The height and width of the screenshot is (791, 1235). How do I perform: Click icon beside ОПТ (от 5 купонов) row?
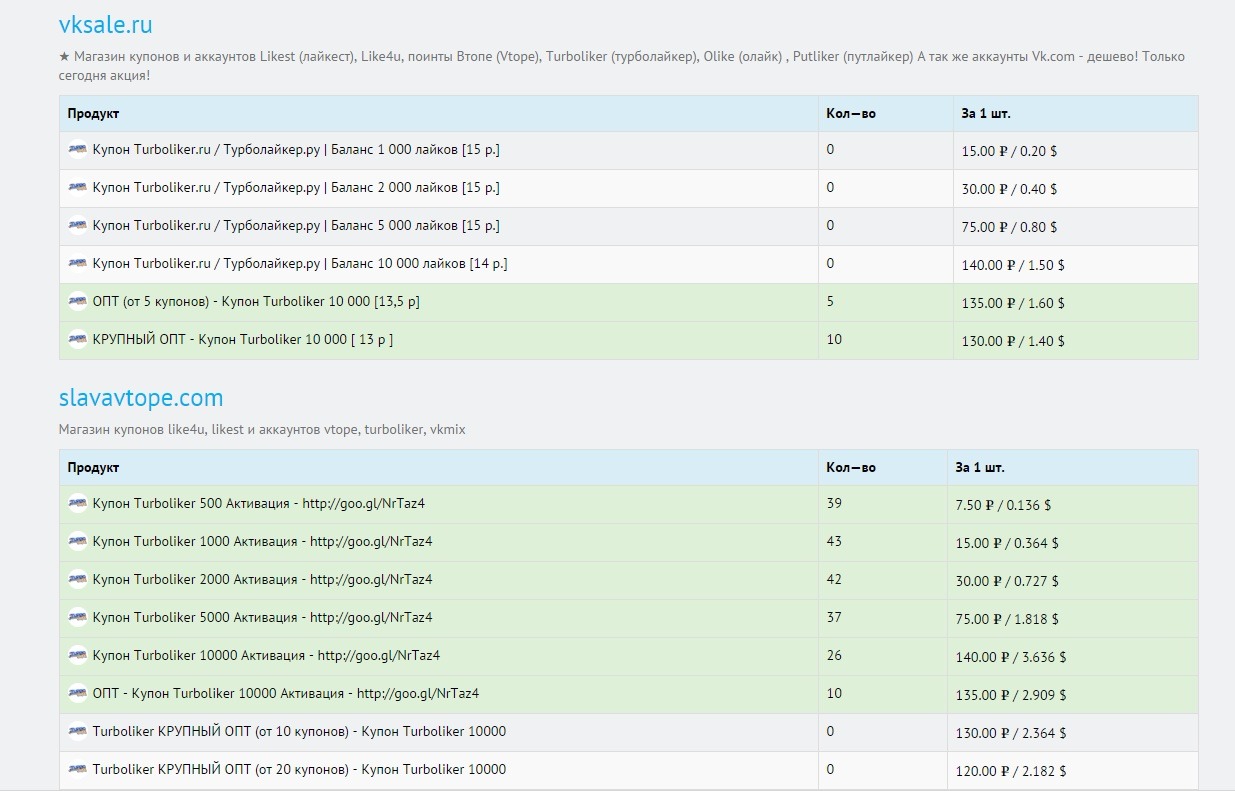(77, 302)
